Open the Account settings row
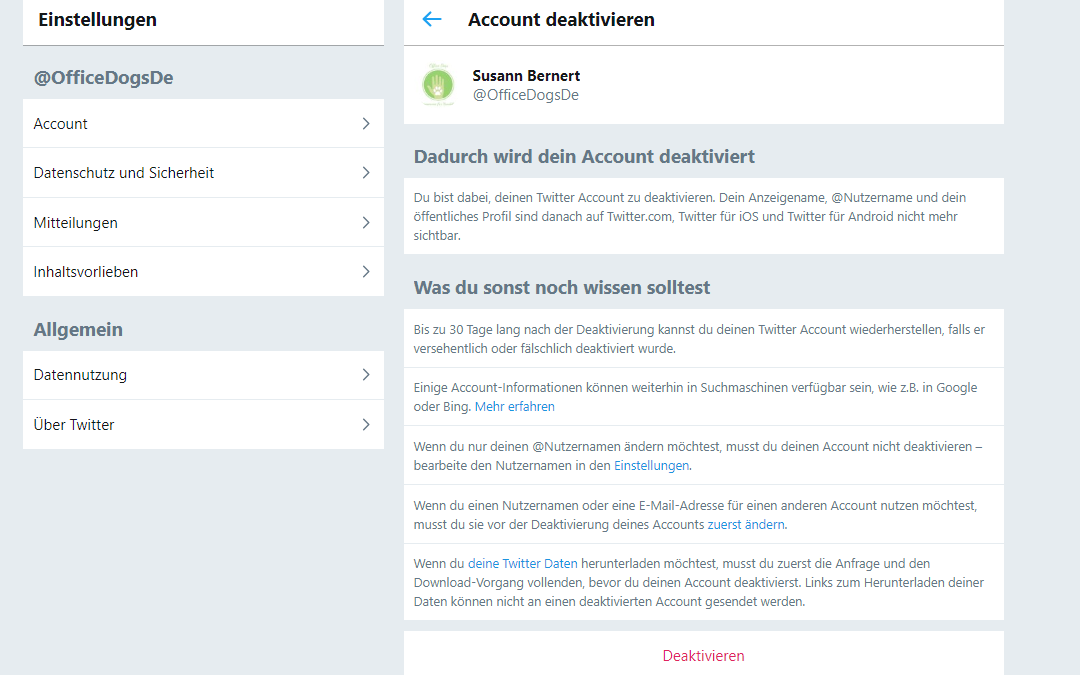Image resolution: width=1080 pixels, height=675 pixels. click(x=203, y=124)
